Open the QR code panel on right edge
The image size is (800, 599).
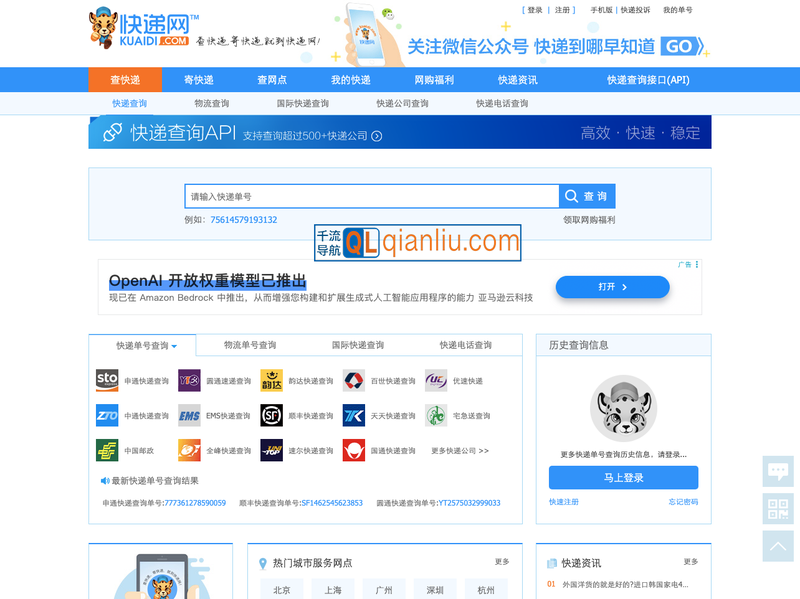click(778, 508)
